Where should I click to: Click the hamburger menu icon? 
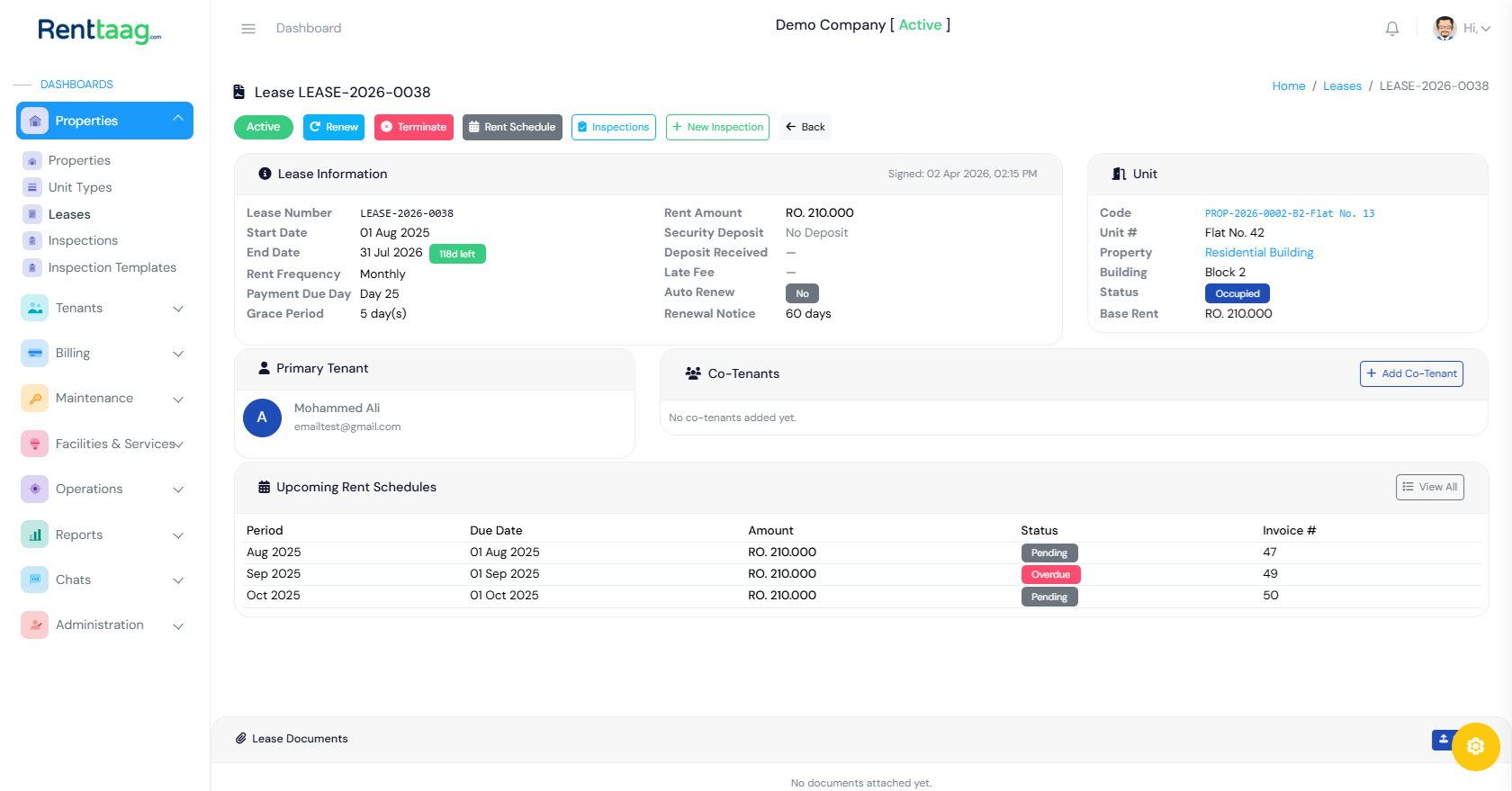coord(248,29)
